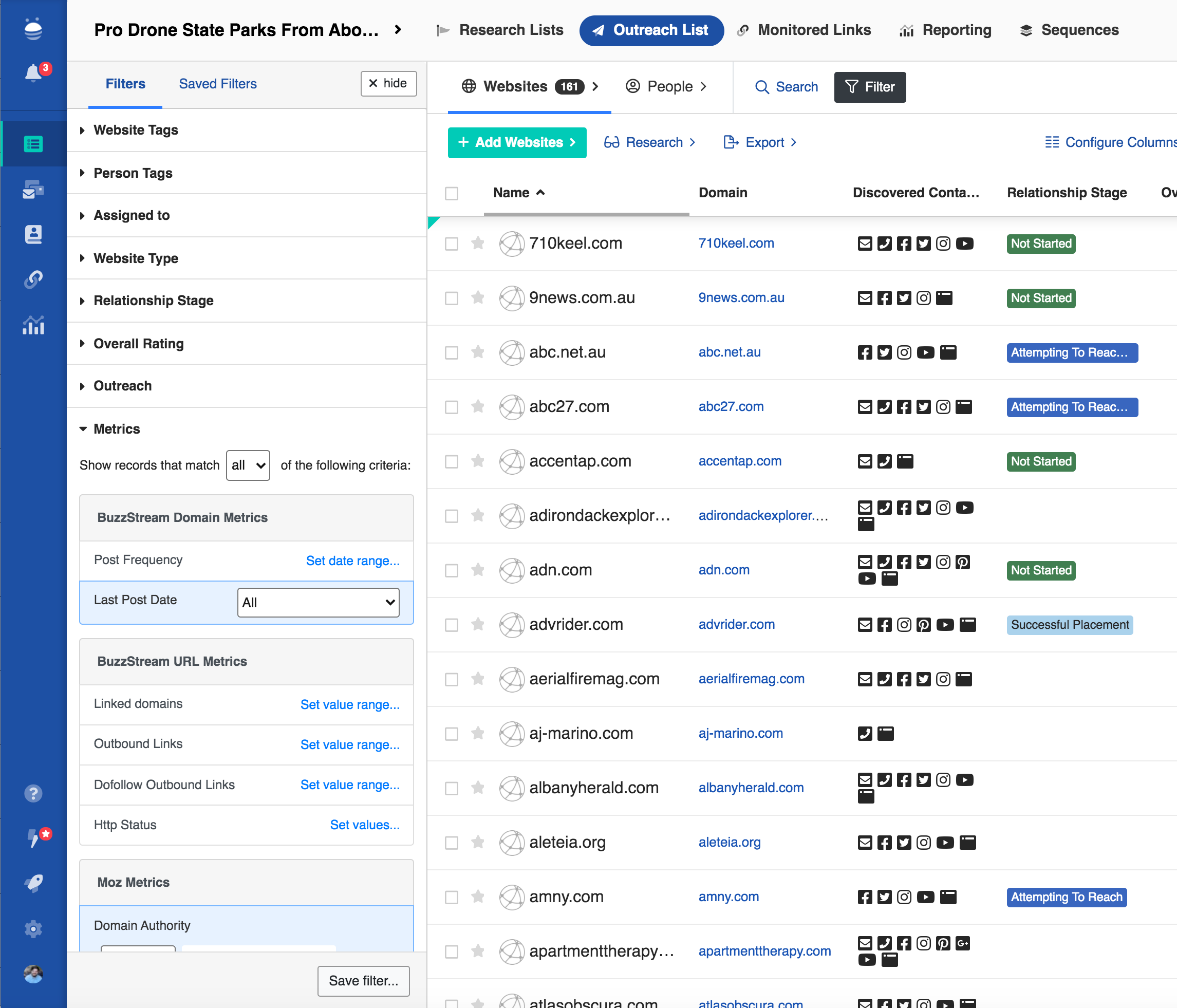Open the link monitoring chain sidebar icon
The image size is (1177, 1008).
click(33, 279)
